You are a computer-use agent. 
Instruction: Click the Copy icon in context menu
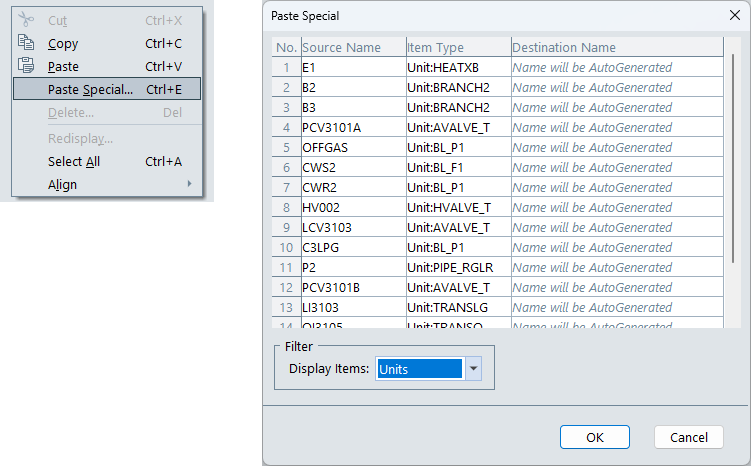click(x=27, y=44)
